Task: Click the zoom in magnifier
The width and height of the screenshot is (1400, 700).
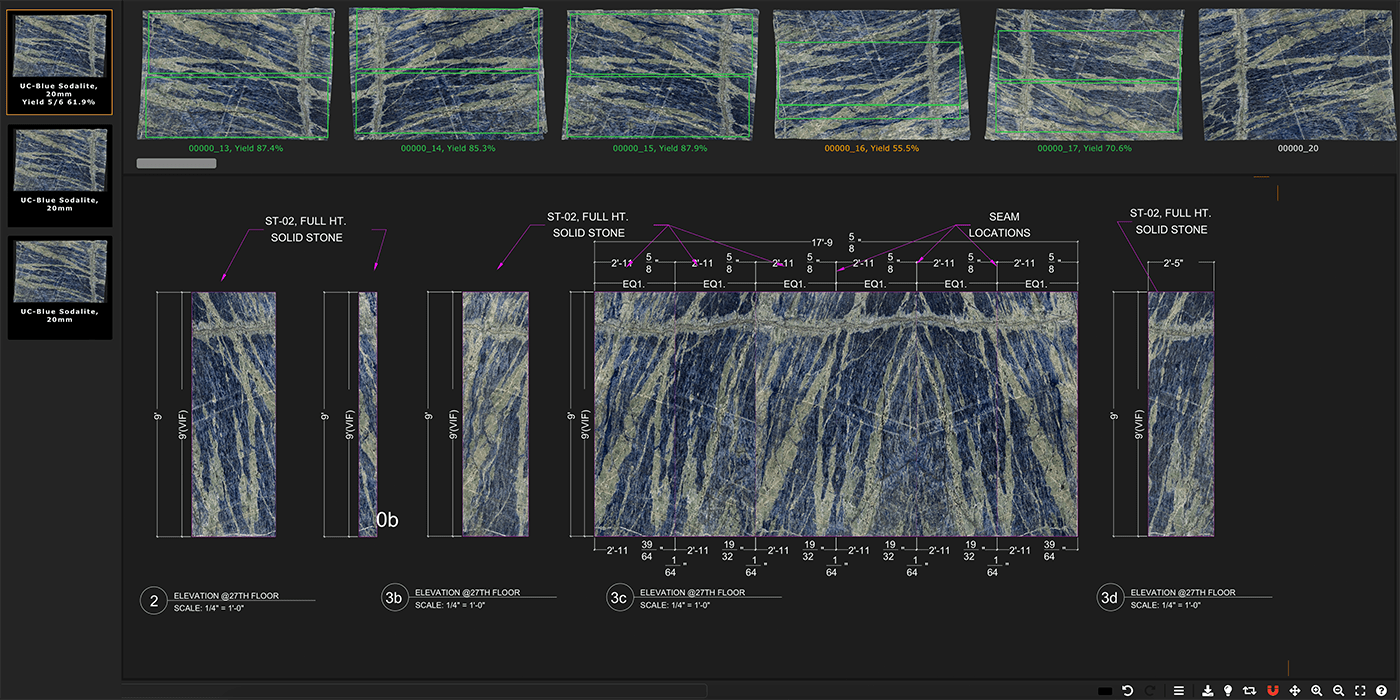Action: click(x=1317, y=691)
